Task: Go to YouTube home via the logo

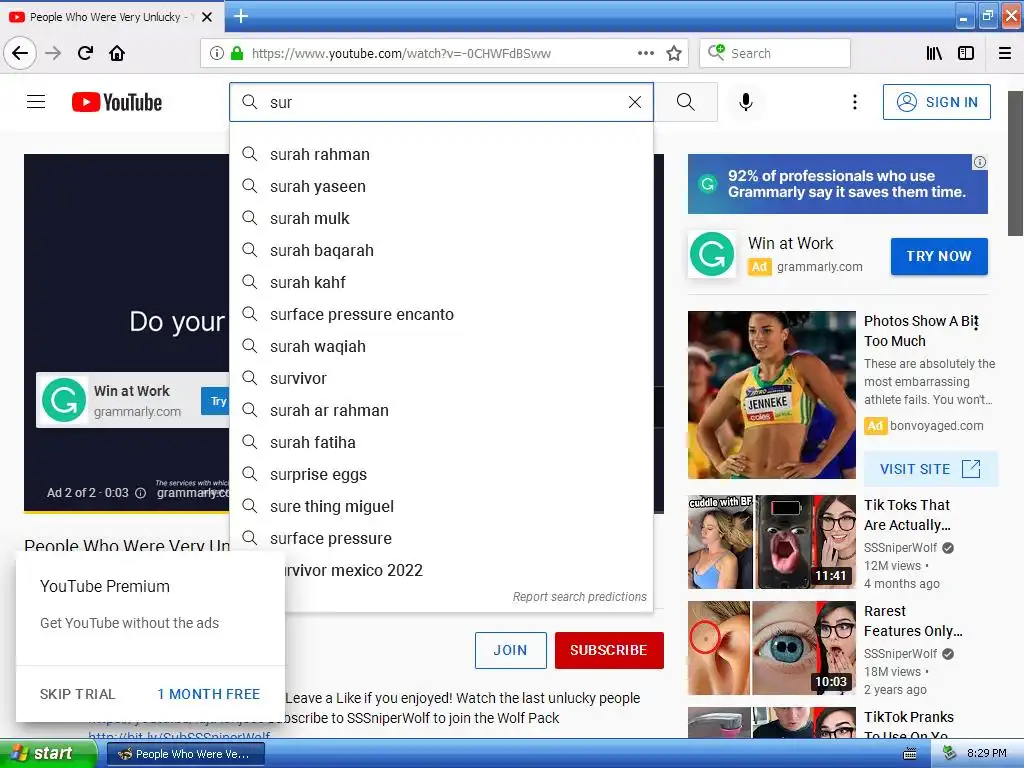Action: click(117, 103)
